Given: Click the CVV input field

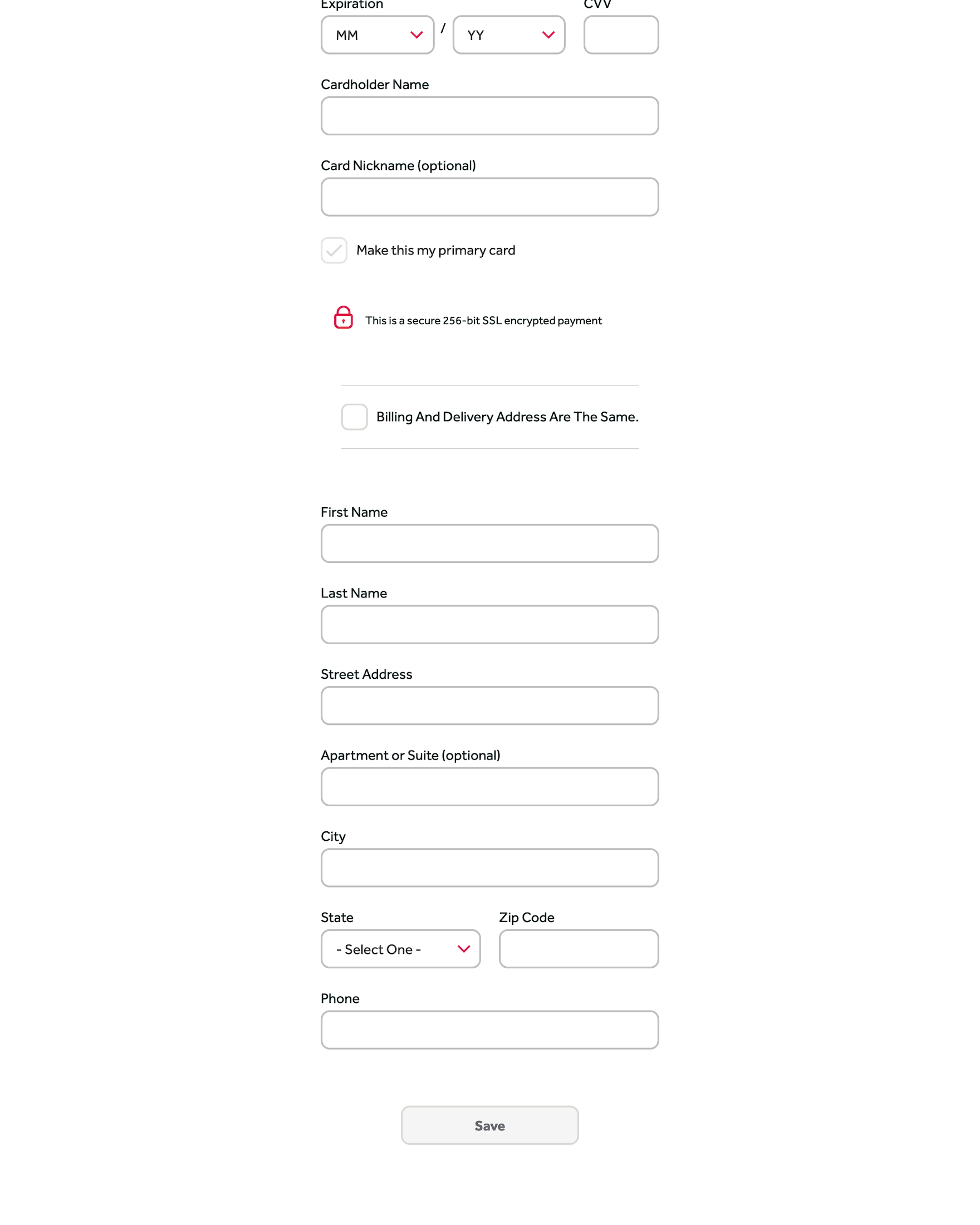Looking at the screenshot, I should pos(621,35).
